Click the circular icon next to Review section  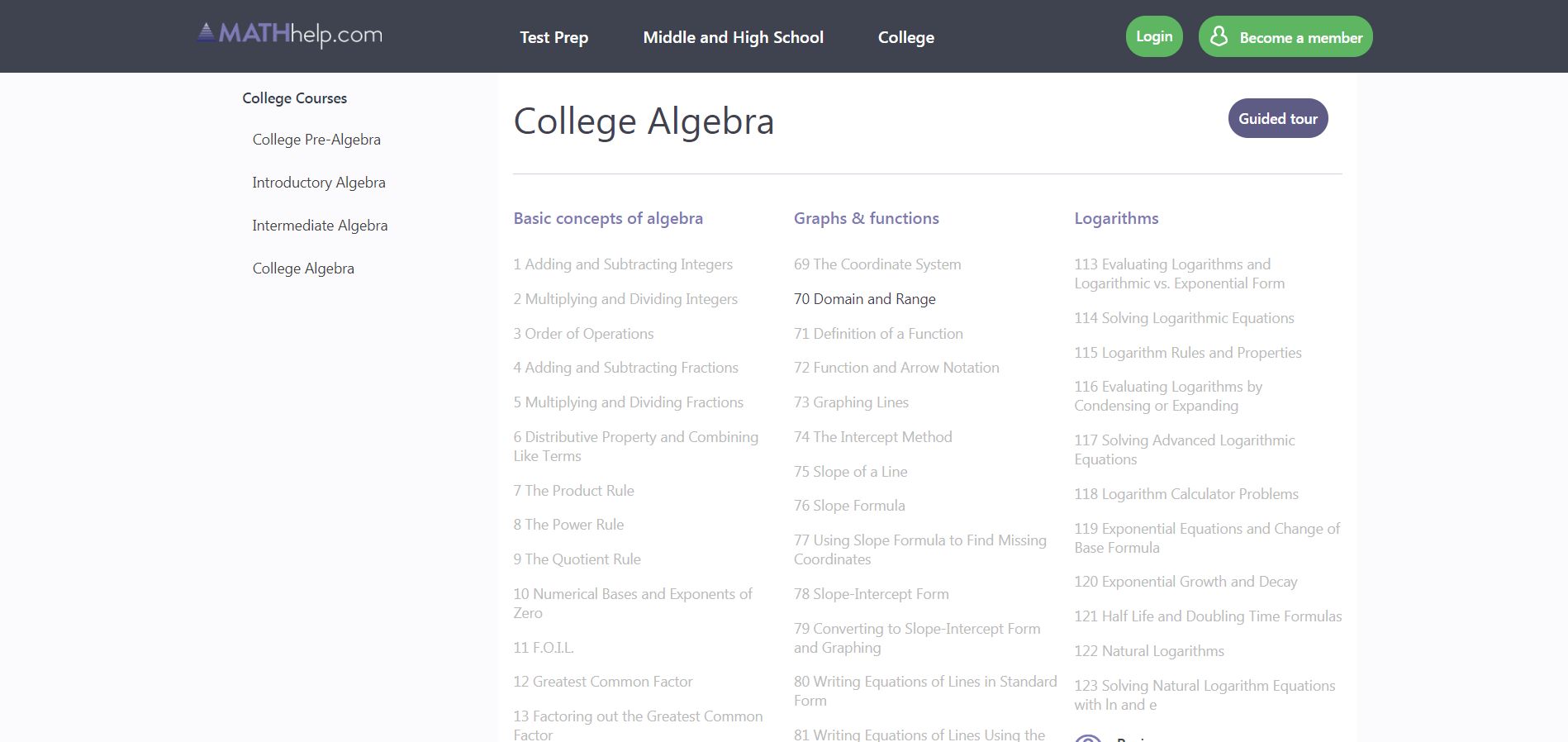click(x=1090, y=738)
